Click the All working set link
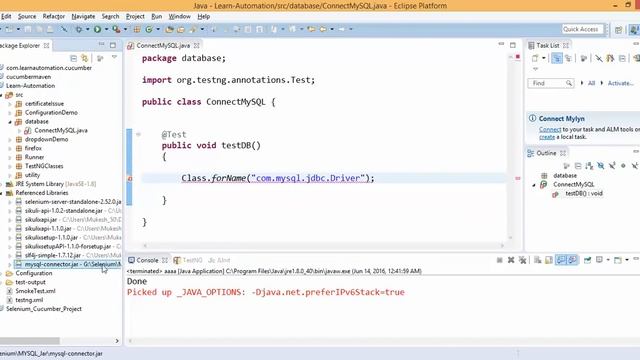 click(x=591, y=83)
